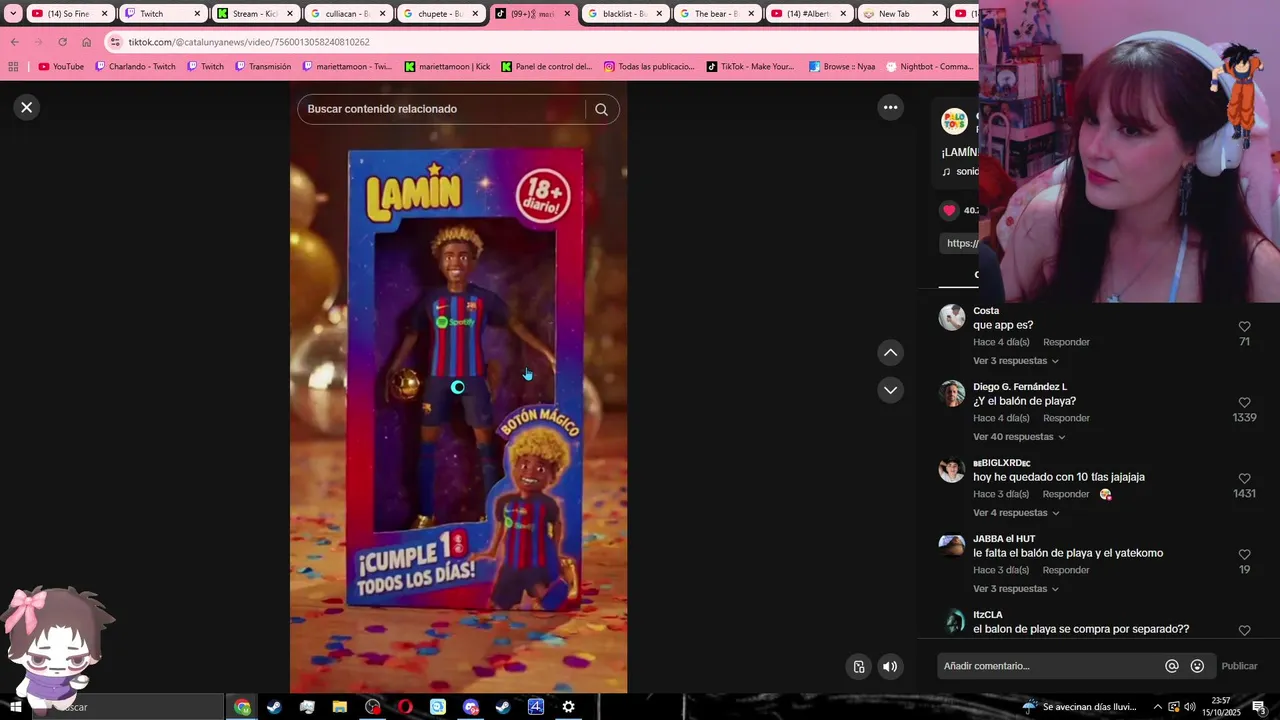Switch to 'The bear' Google tab

coord(717,14)
